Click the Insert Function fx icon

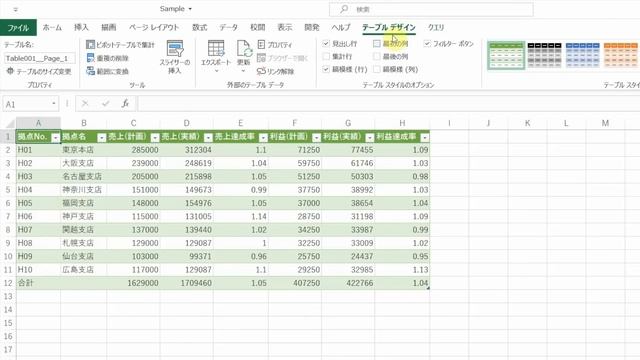point(125,104)
